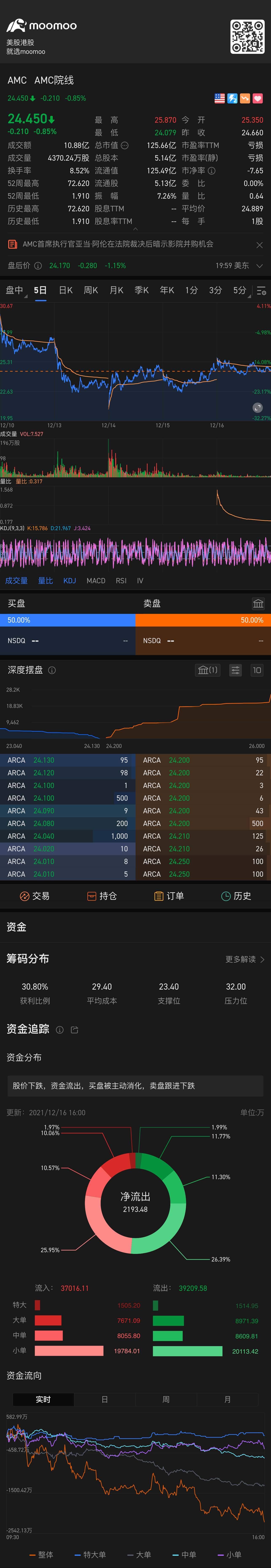Open the AMC CEO news headline
The height and width of the screenshot is (1568, 271).
tap(118, 244)
